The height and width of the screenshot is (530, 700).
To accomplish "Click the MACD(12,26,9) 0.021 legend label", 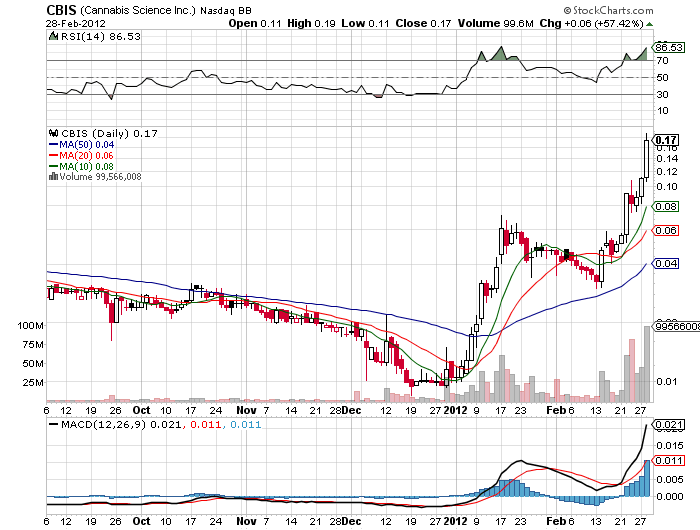I will point(121,425).
